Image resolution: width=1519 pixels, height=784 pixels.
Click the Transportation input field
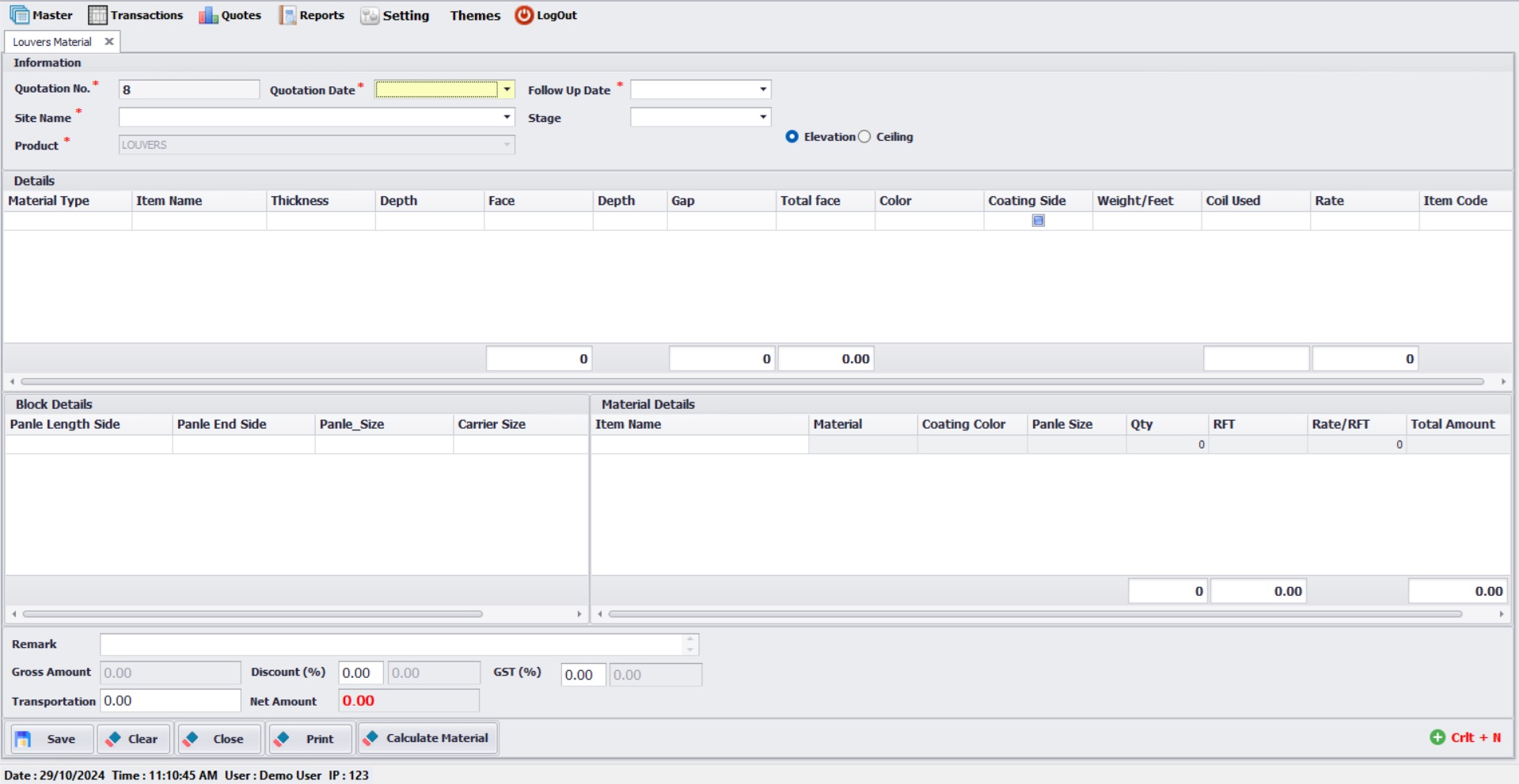coord(170,701)
